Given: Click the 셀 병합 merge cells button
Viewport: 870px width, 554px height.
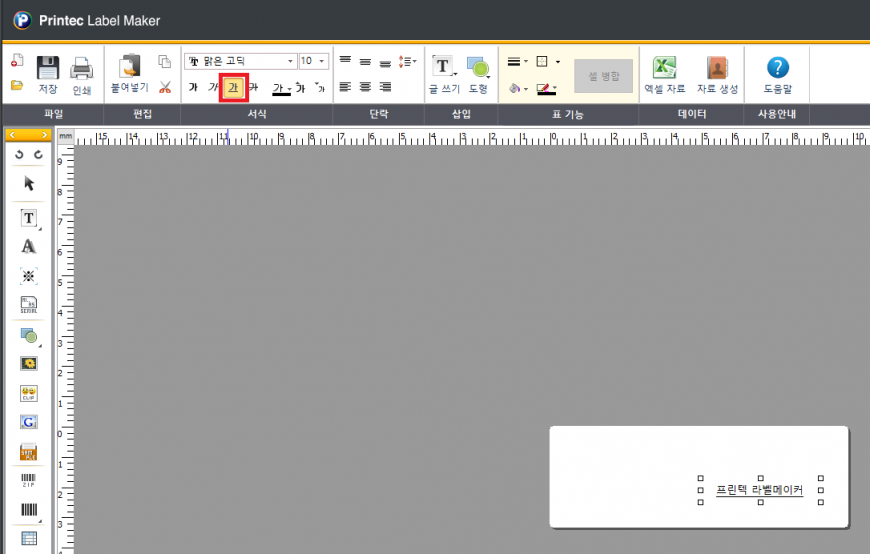Looking at the screenshot, I should (x=603, y=76).
